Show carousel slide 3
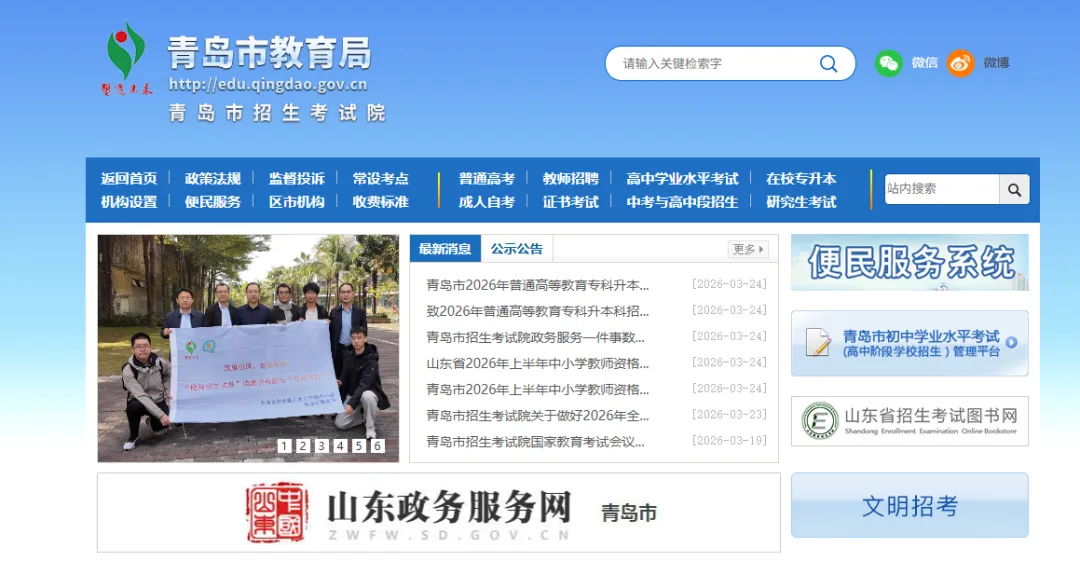This screenshot has width=1080, height=561. point(321,446)
